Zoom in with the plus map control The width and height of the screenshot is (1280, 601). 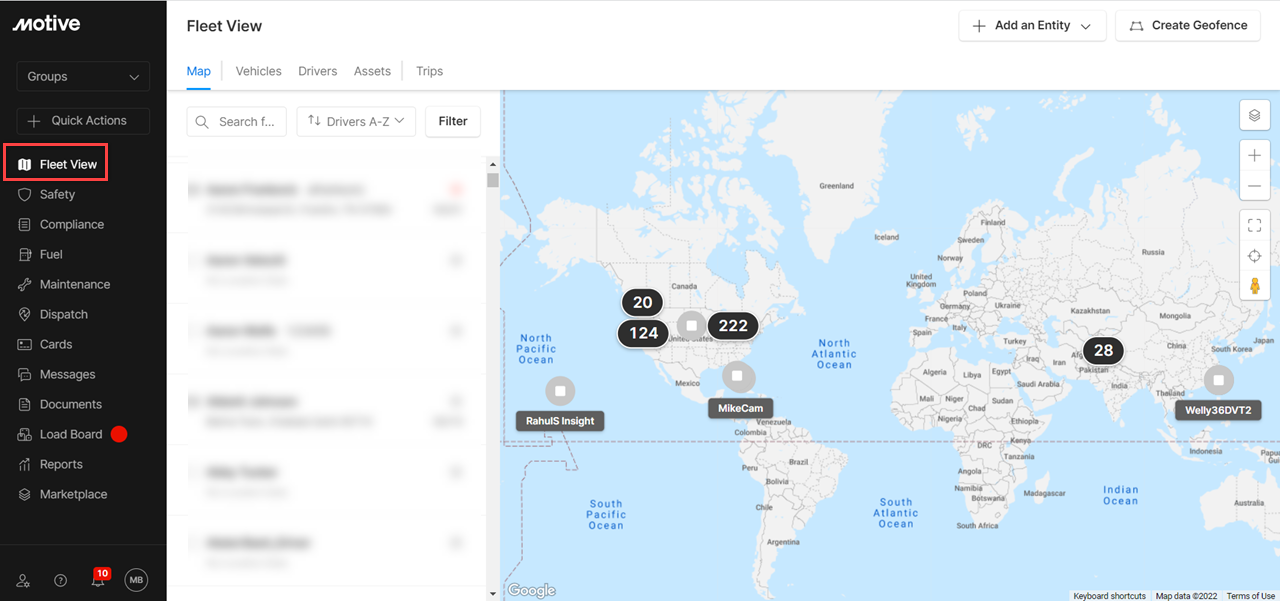pyautogui.click(x=1255, y=156)
